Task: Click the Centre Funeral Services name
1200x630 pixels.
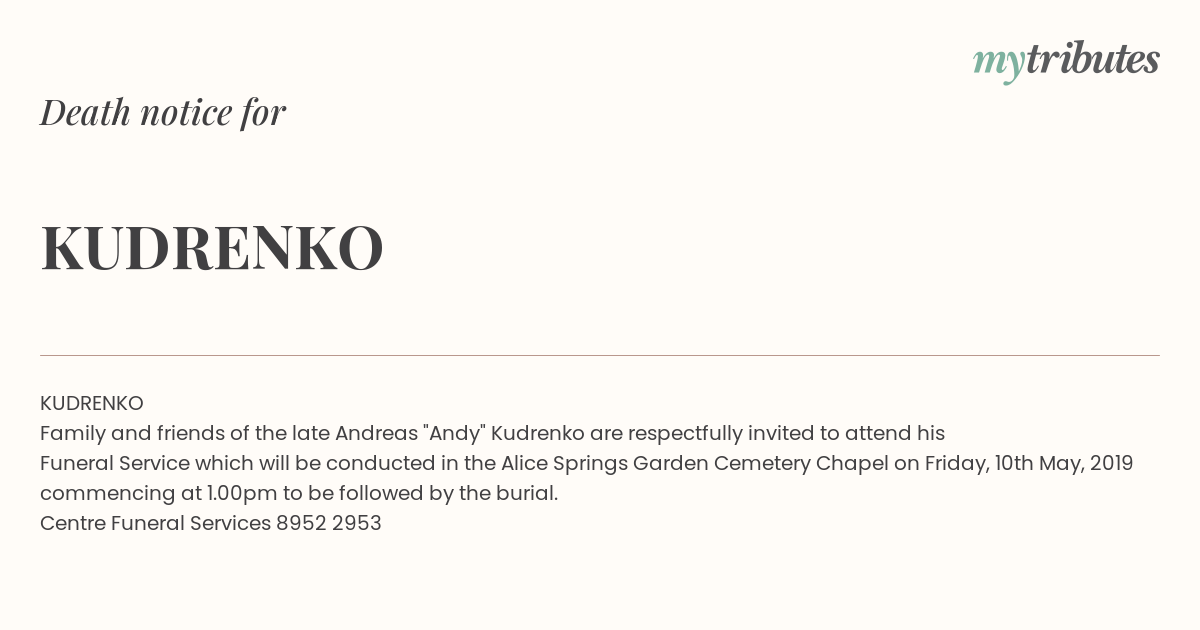Action: pyautogui.click(x=155, y=523)
